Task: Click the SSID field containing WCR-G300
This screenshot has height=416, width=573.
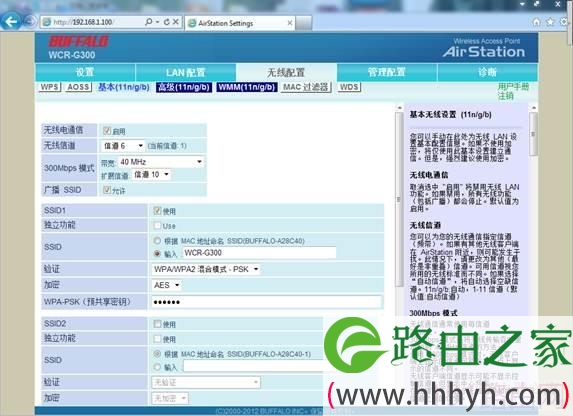Action: click(x=259, y=253)
